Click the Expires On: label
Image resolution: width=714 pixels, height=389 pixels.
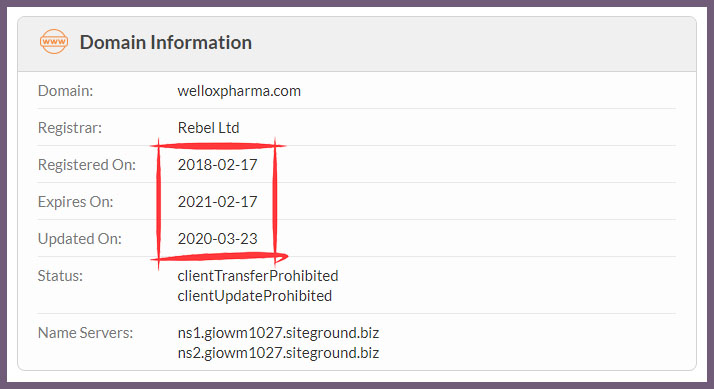coord(76,201)
